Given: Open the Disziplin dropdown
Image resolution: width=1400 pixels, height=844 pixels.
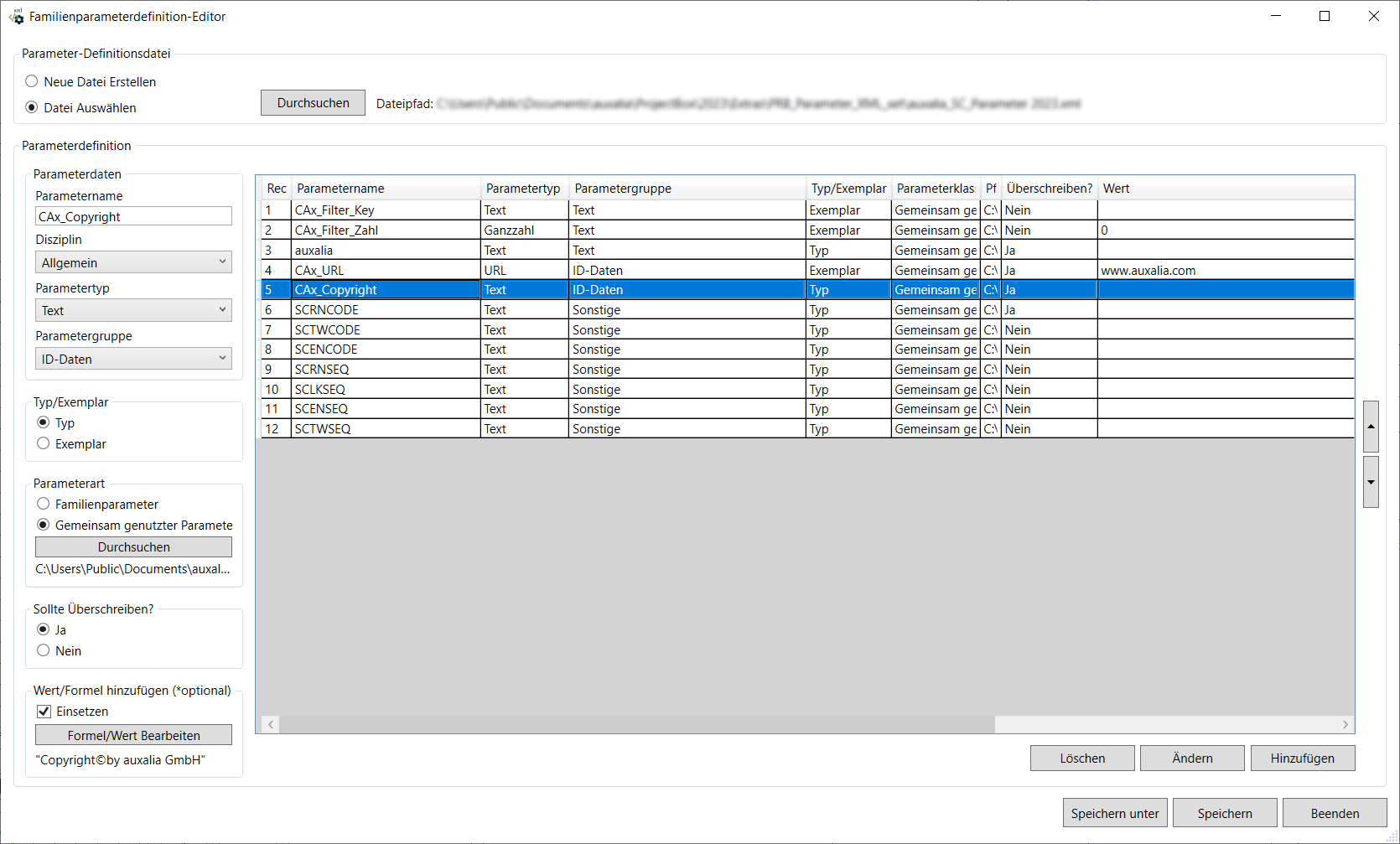Looking at the screenshot, I should click(133, 262).
